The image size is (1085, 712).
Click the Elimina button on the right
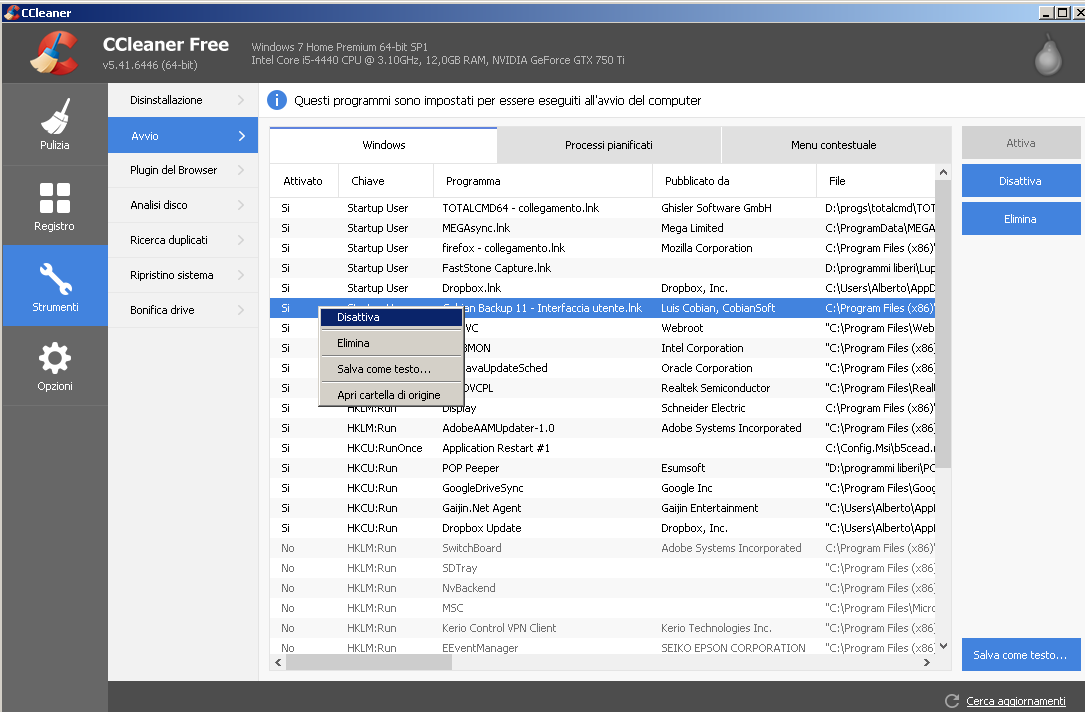click(x=1021, y=219)
